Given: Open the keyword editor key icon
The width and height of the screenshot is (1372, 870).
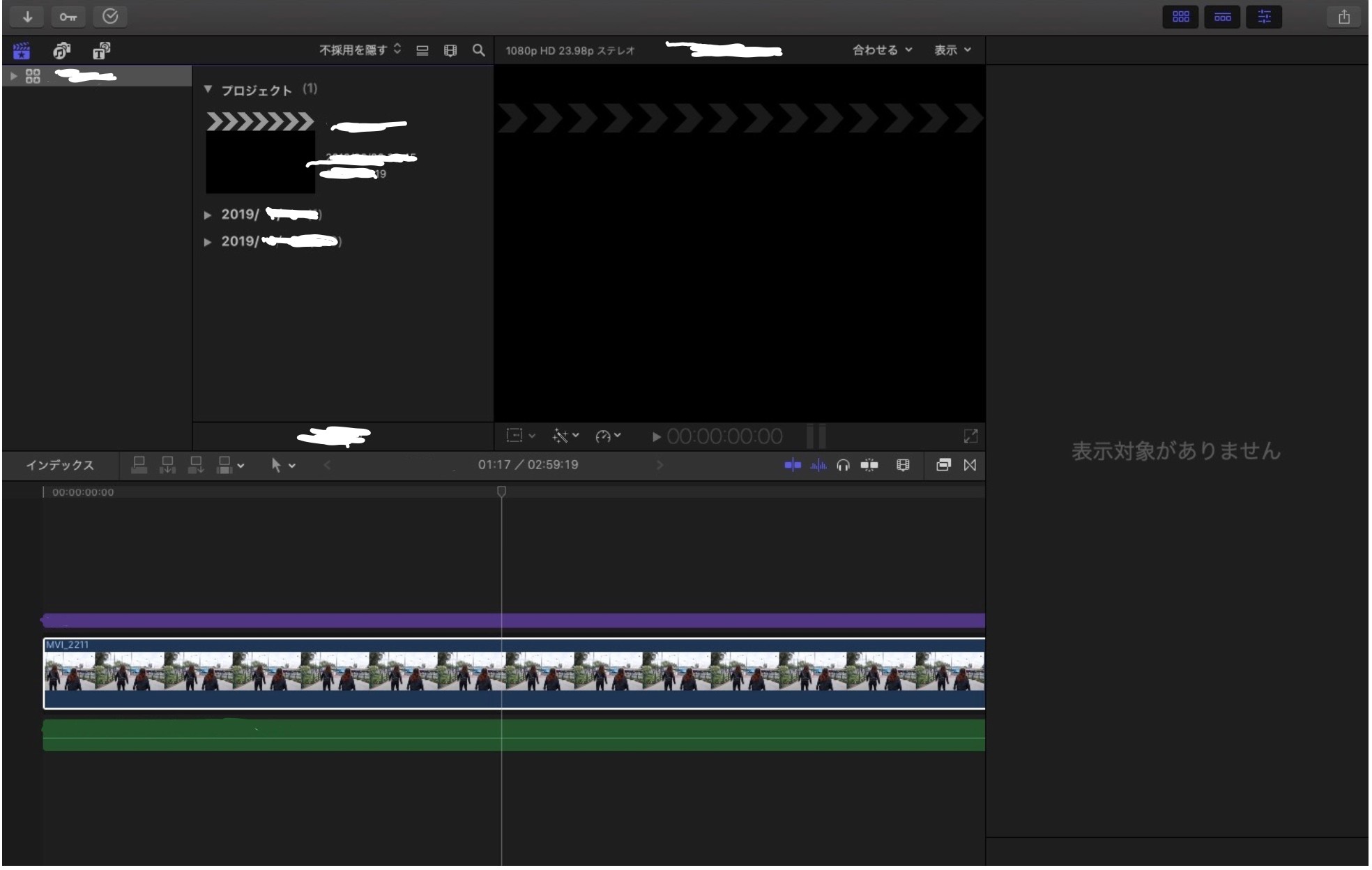Looking at the screenshot, I should pyautogui.click(x=68, y=17).
